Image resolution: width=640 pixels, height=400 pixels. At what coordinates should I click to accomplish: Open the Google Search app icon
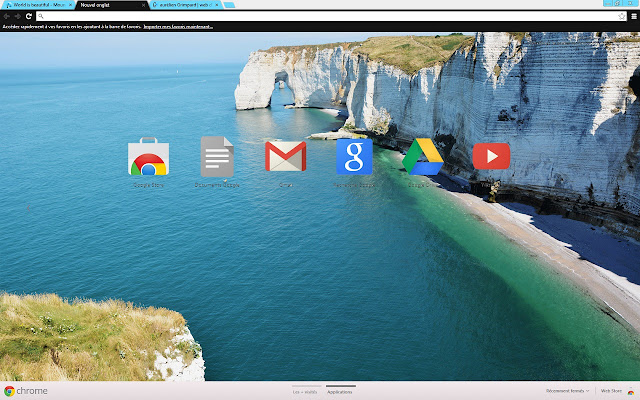pos(354,157)
